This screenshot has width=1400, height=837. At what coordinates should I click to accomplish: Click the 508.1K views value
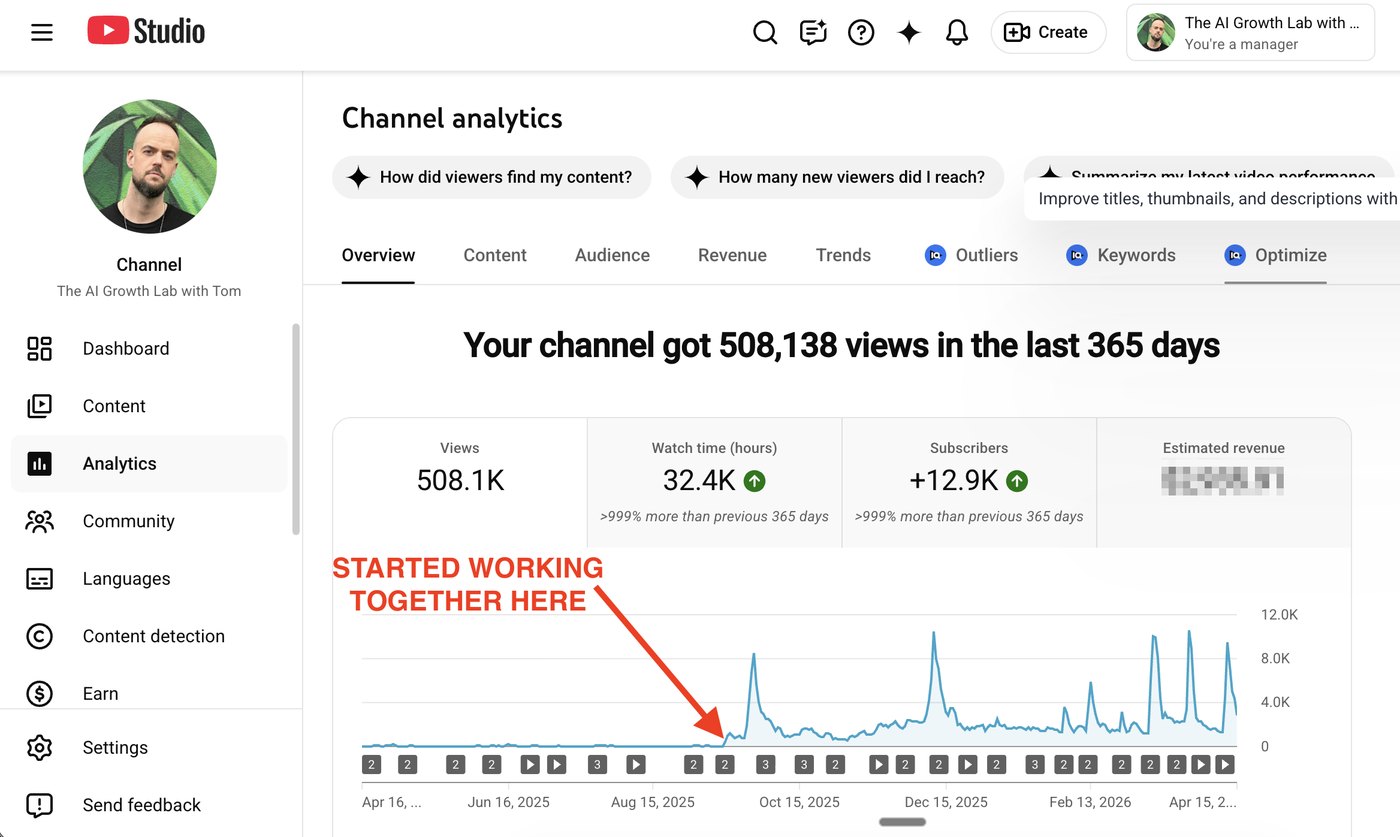(460, 481)
